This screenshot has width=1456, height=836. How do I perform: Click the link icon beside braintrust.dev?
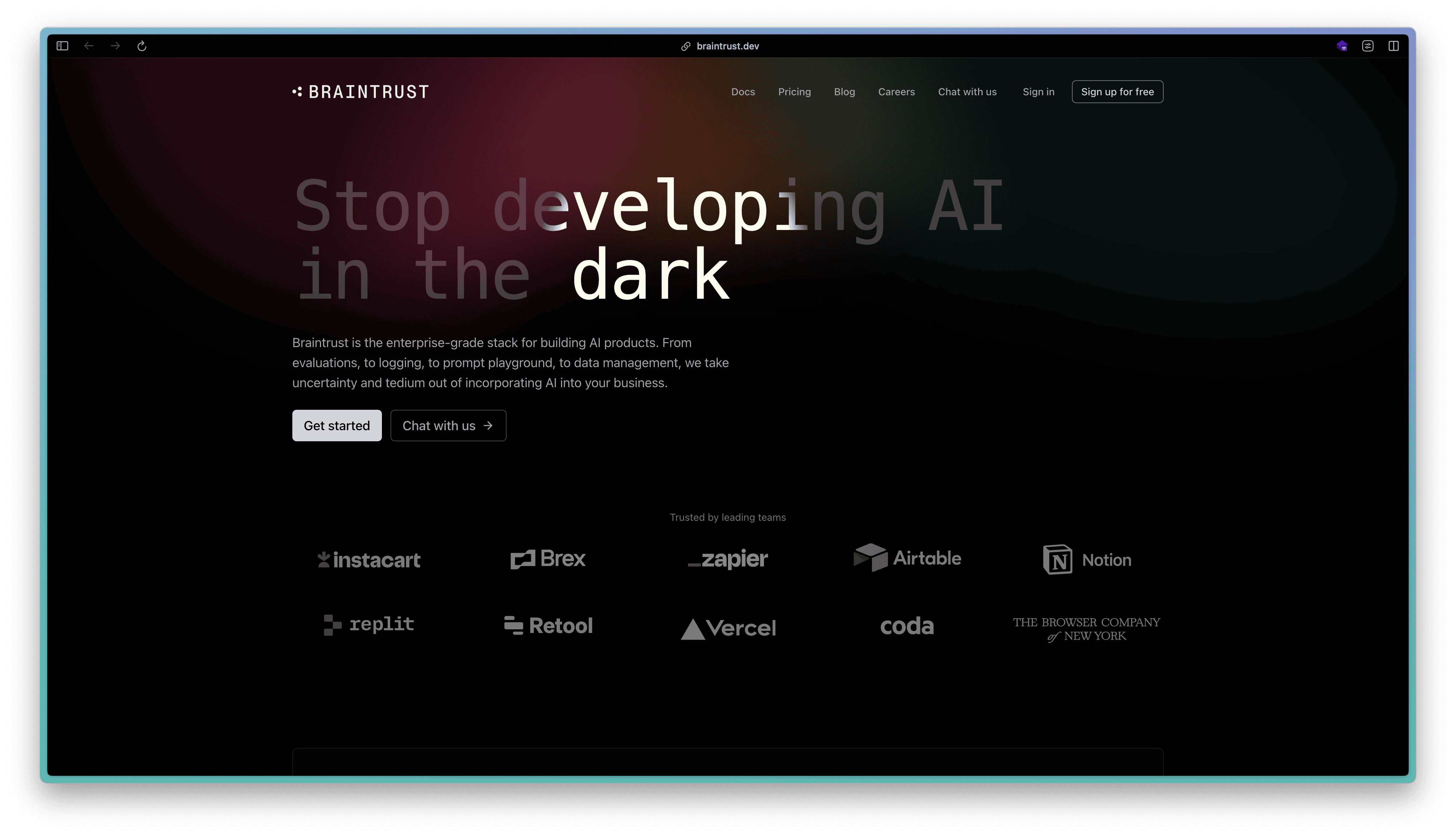pos(685,47)
